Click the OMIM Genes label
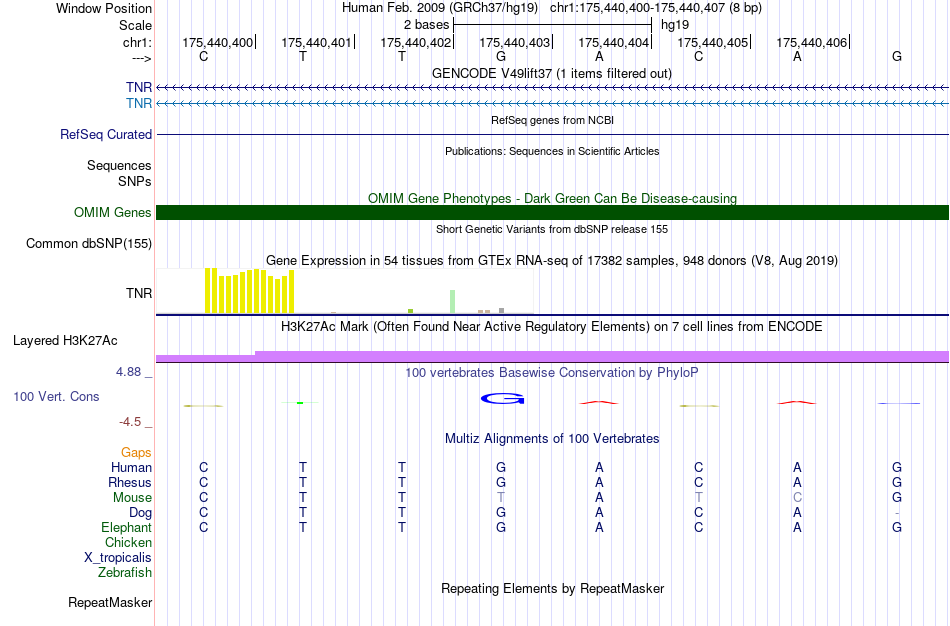This screenshot has width=950, height=626. [113, 212]
